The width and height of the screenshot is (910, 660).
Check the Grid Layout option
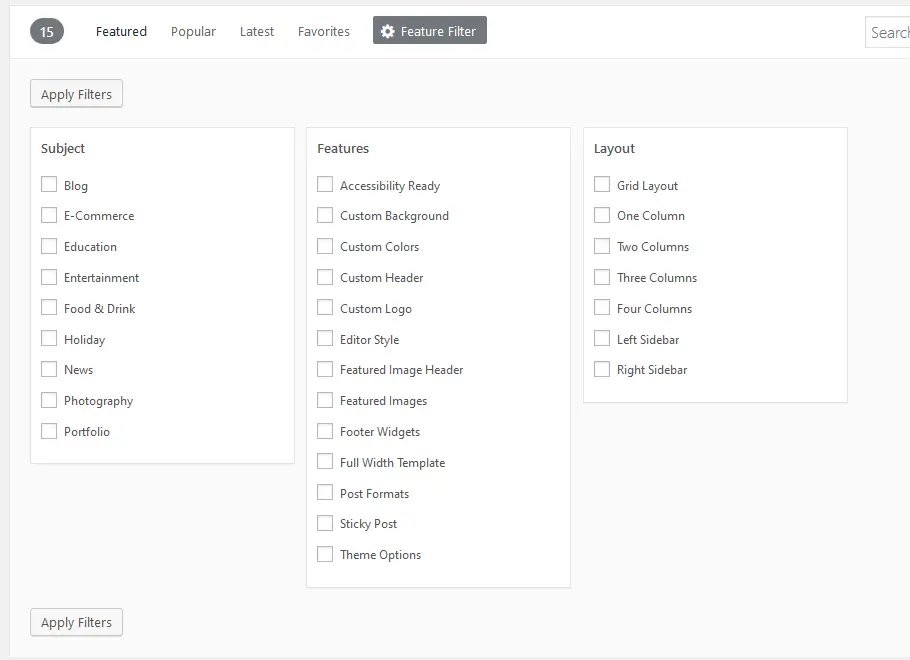click(x=602, y=185)
